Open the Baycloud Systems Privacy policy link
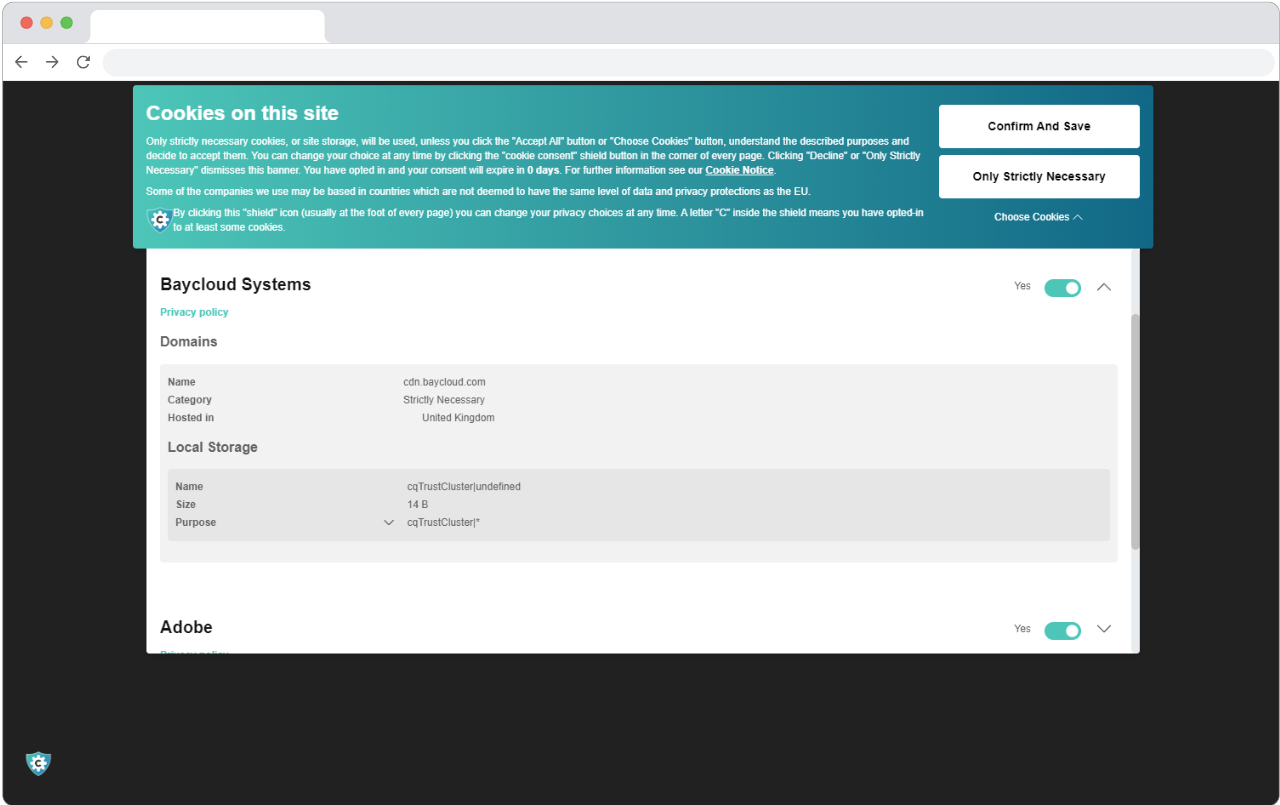The width and height of the screenshot is (1280, 805). [x=194, y=312]
